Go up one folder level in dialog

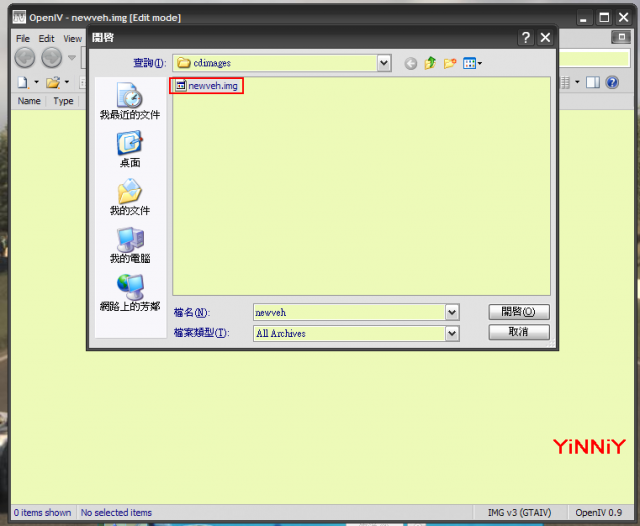pos(430,63)
